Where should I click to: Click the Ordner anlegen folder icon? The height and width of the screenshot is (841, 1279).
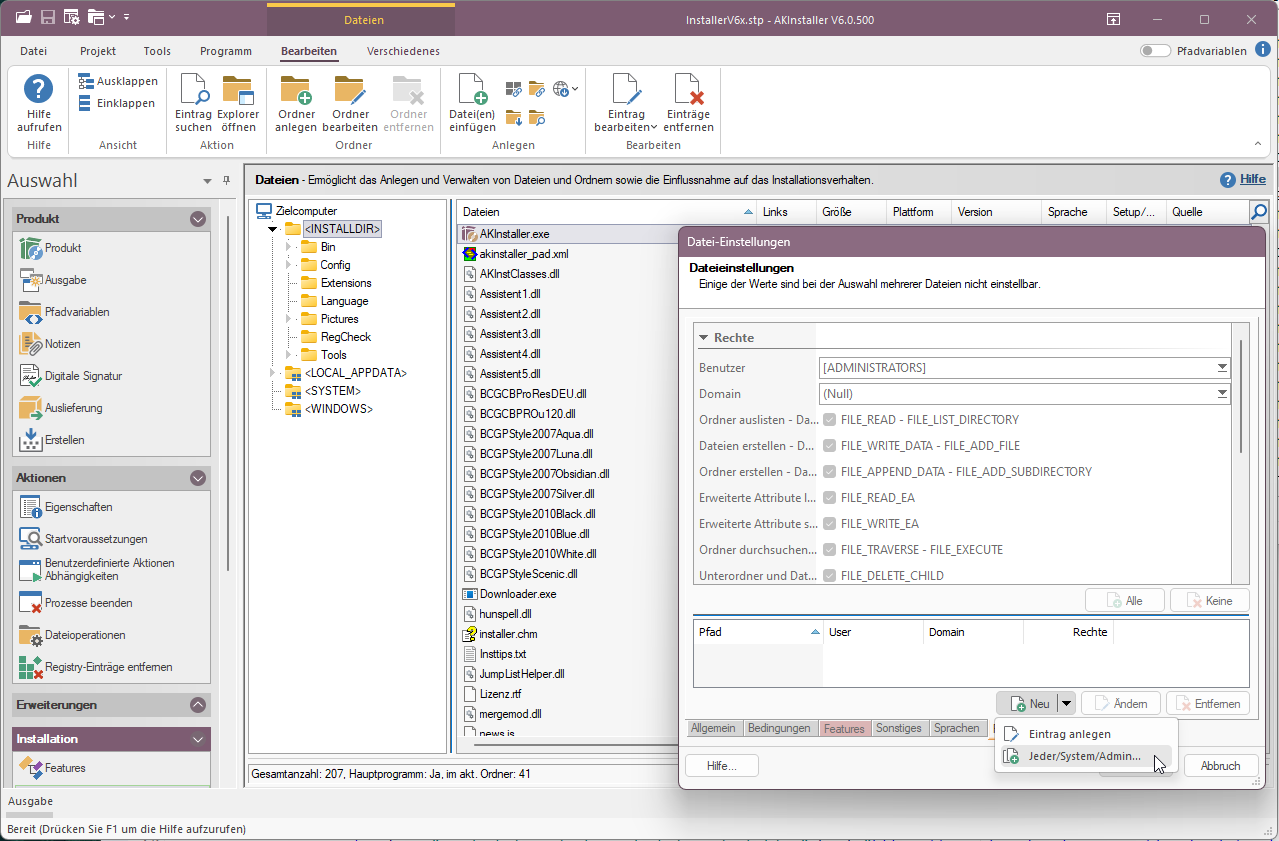296,90
